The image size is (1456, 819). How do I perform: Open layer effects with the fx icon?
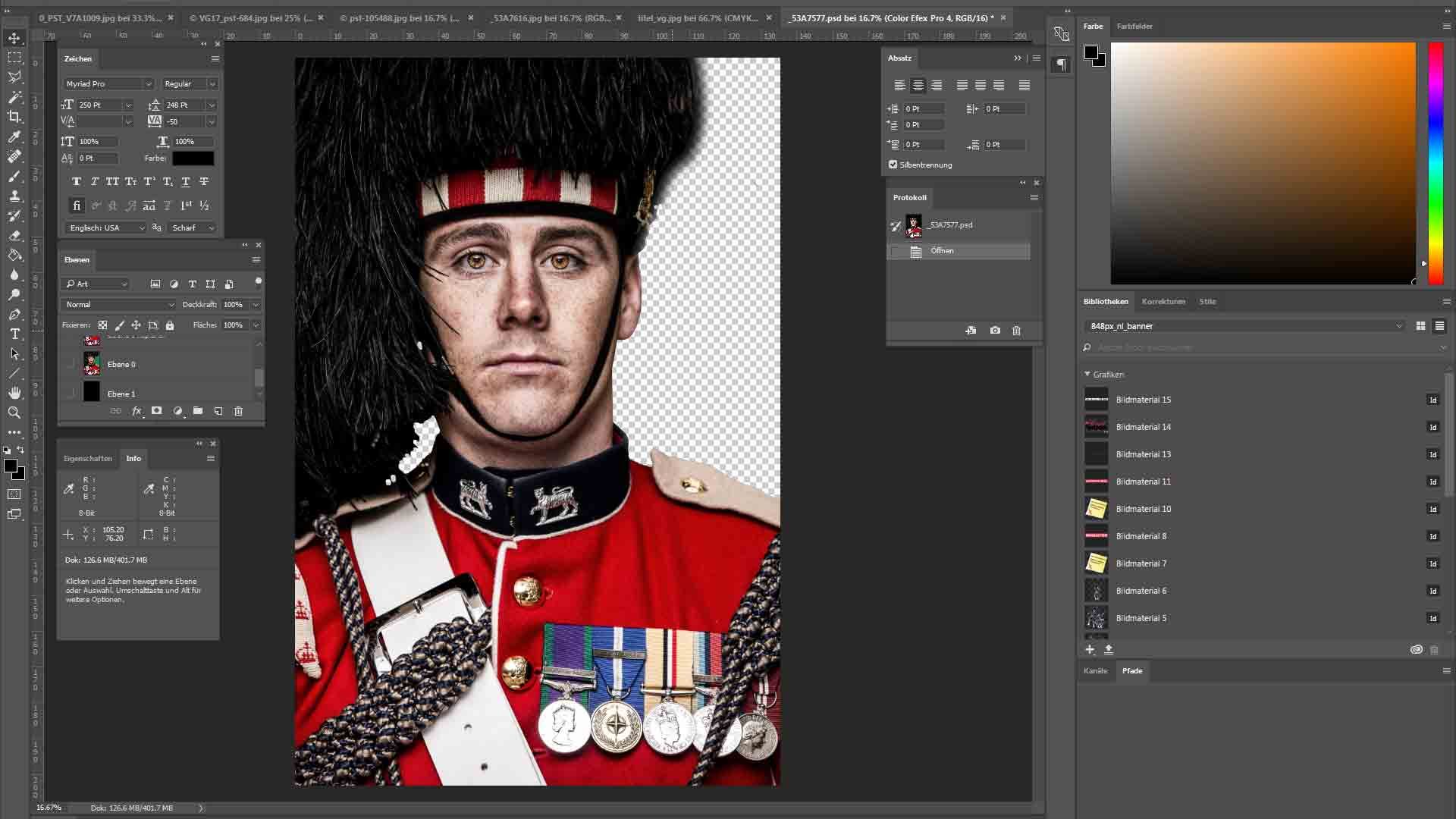[x=137, y=411]
